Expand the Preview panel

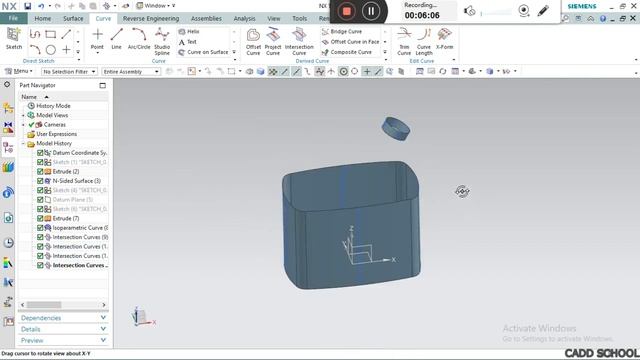[x=63, y=340]
